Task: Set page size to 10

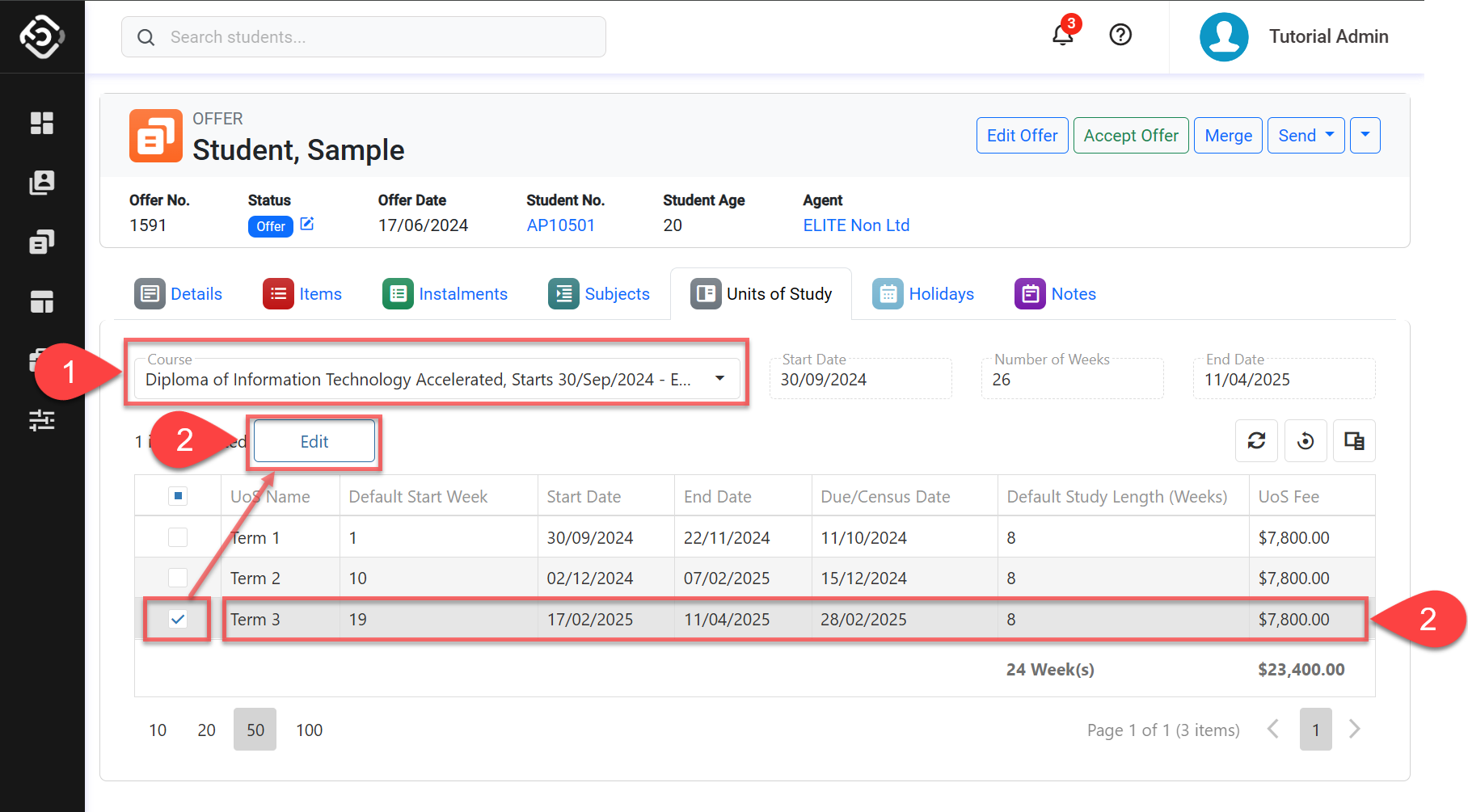Action: (158, 730)
